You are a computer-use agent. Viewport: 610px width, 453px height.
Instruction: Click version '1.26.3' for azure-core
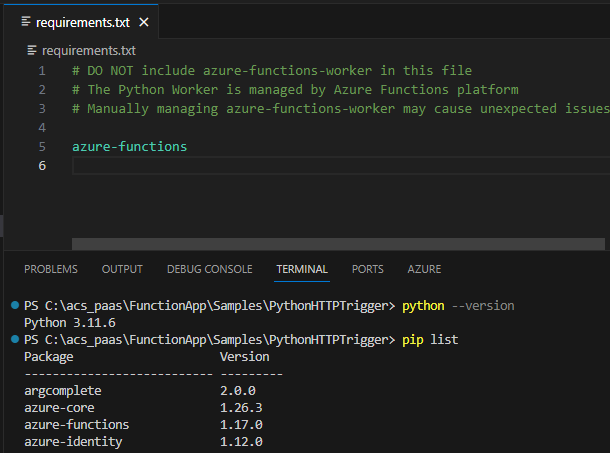tap(241, 408)
